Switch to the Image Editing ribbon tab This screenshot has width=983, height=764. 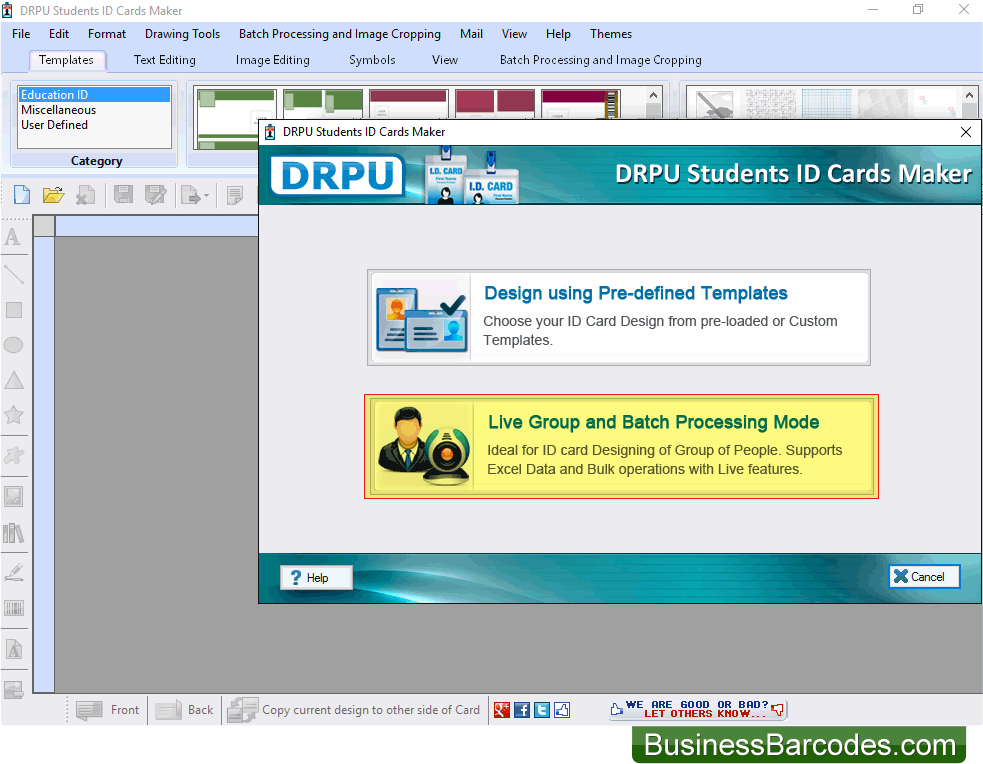(x=273, y=60)
